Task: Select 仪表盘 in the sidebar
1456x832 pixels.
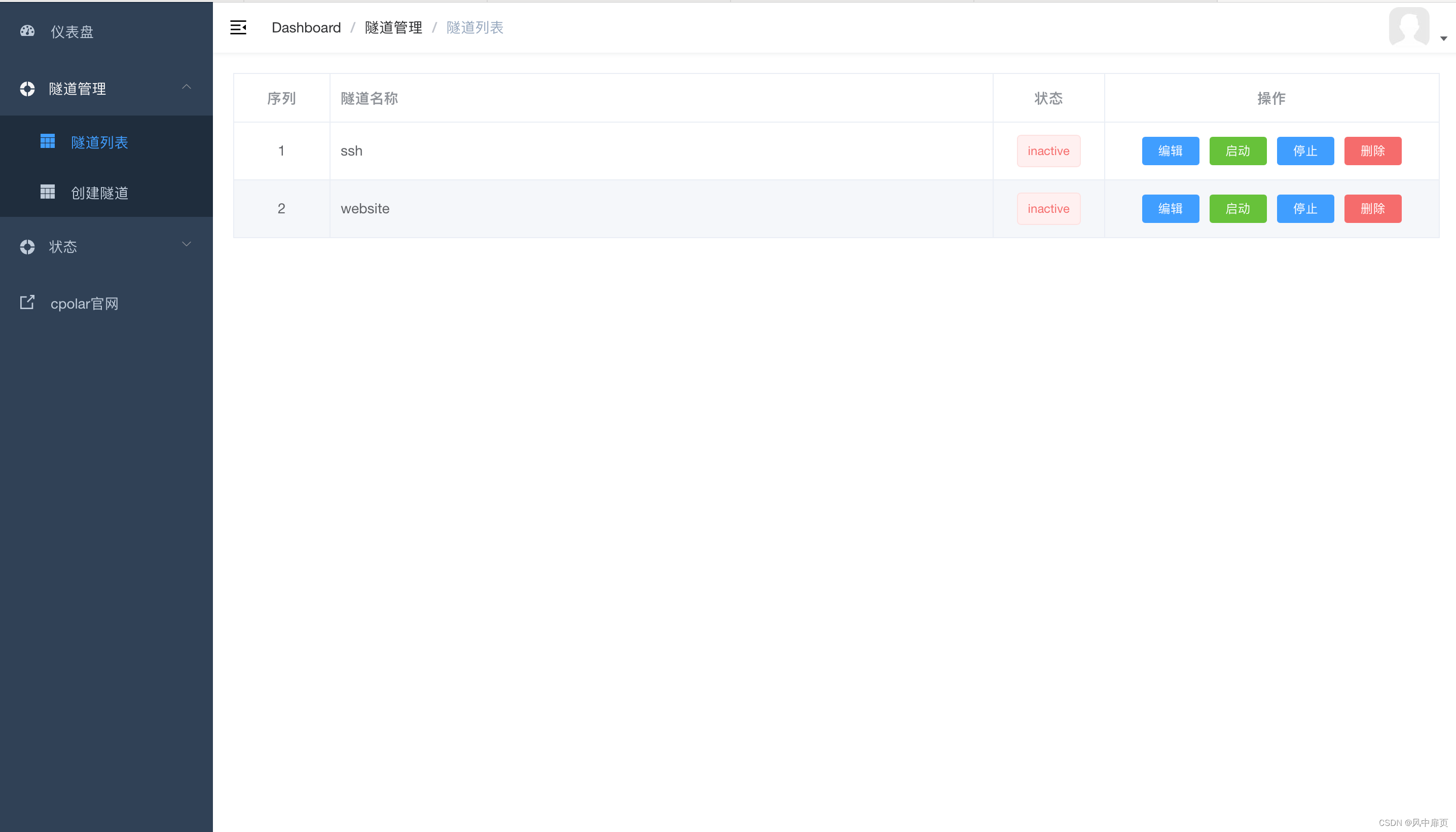Action: coord(72,32)
